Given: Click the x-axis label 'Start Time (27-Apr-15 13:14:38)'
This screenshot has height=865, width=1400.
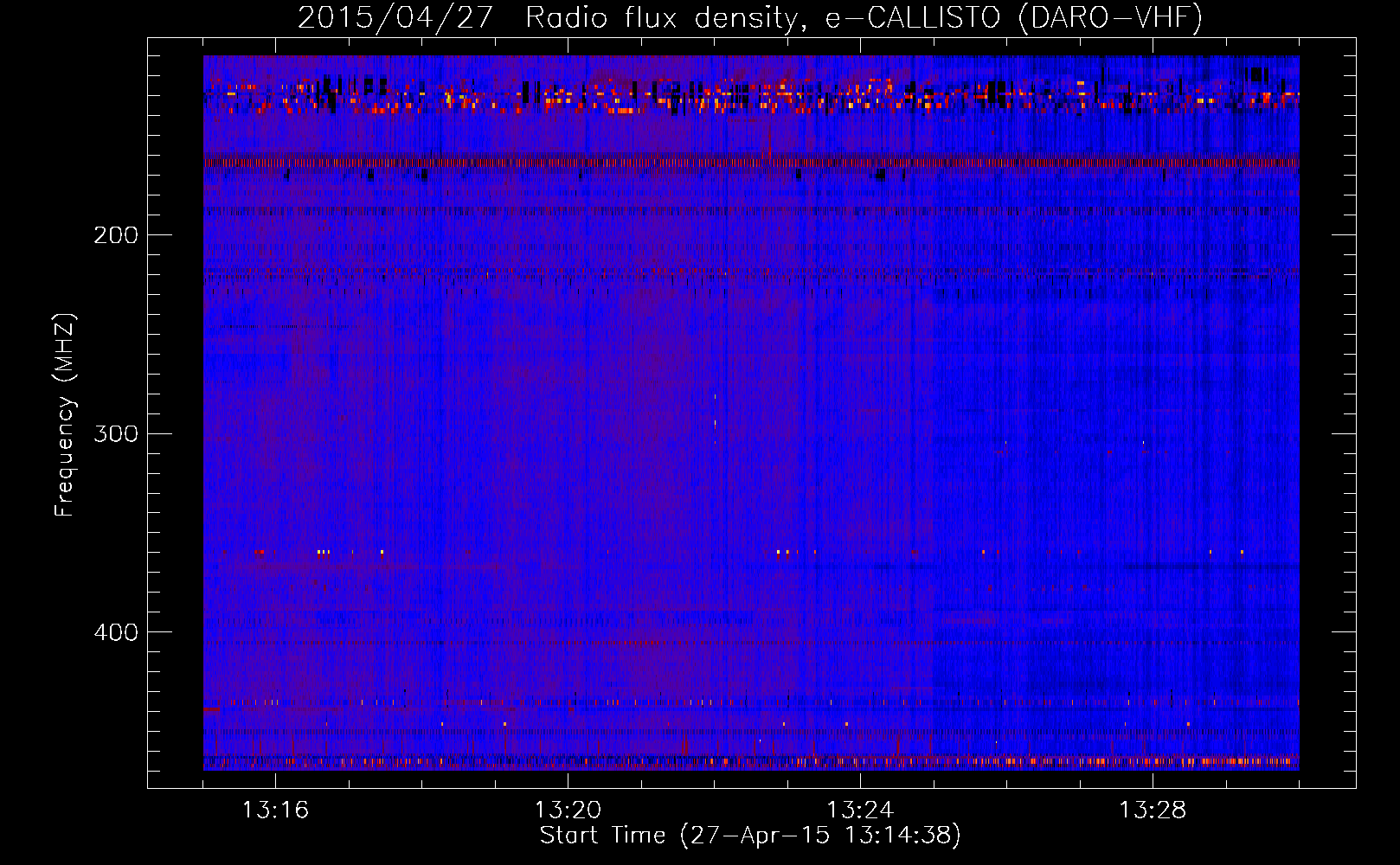Looking at the screenshot, I should click(x=751, y=836).
